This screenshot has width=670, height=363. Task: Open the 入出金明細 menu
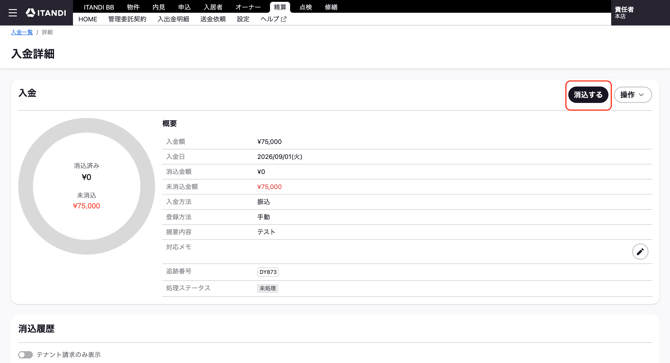[x=173, y=19]
